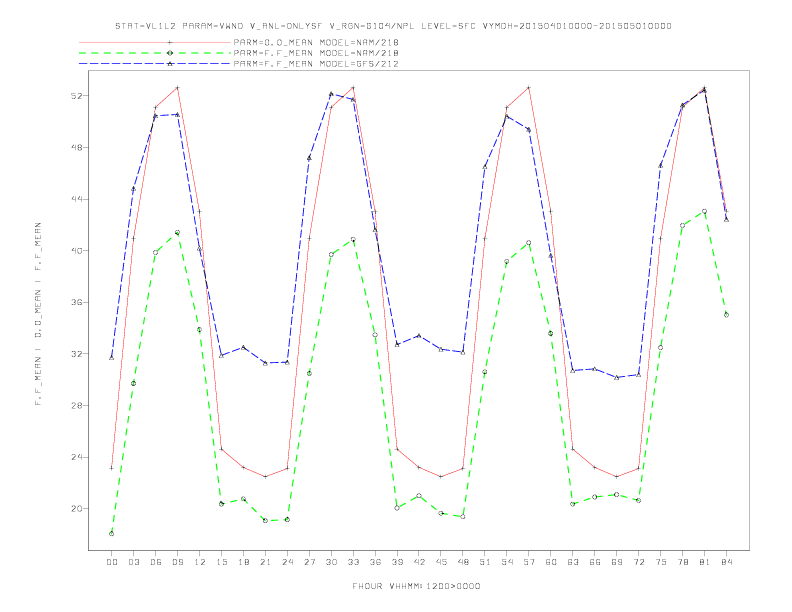Click the vertical y-axis label F.F_MEAN | O.O_MEAN

[38, 314]
